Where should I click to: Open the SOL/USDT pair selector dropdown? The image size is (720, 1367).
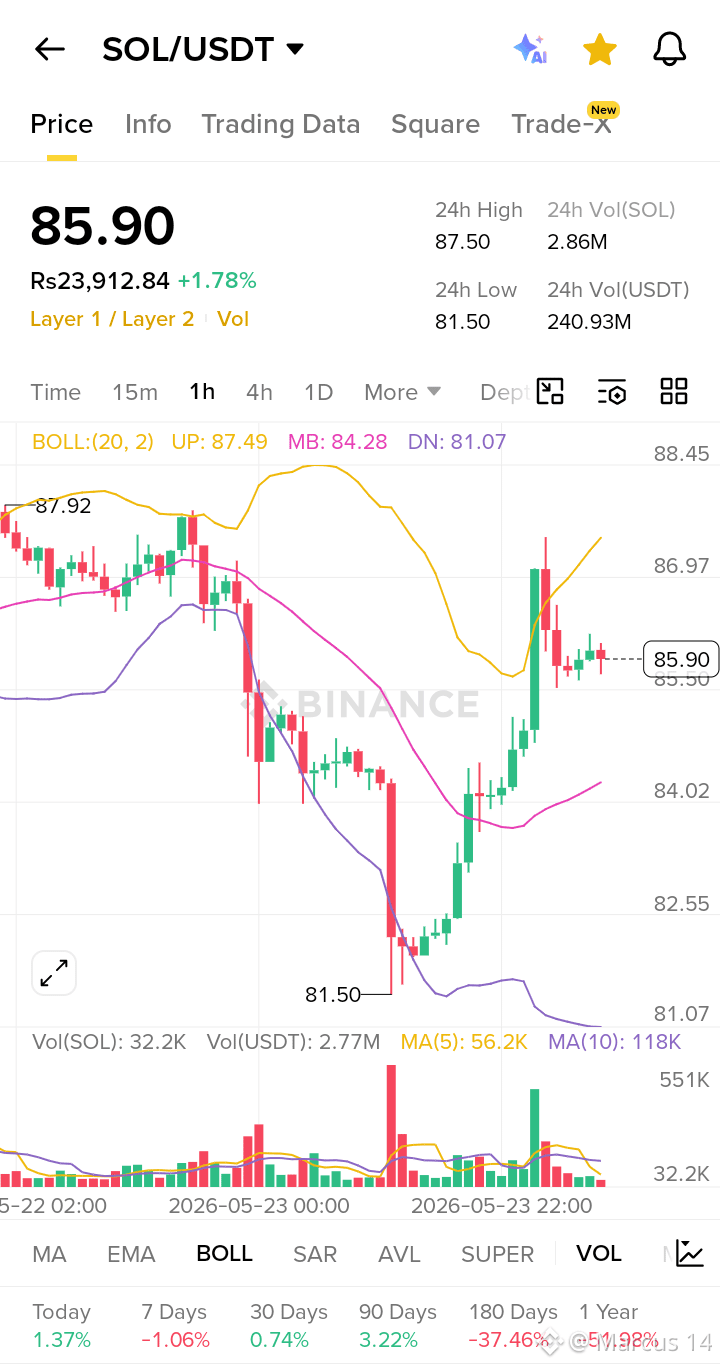[x=203, y=49]
